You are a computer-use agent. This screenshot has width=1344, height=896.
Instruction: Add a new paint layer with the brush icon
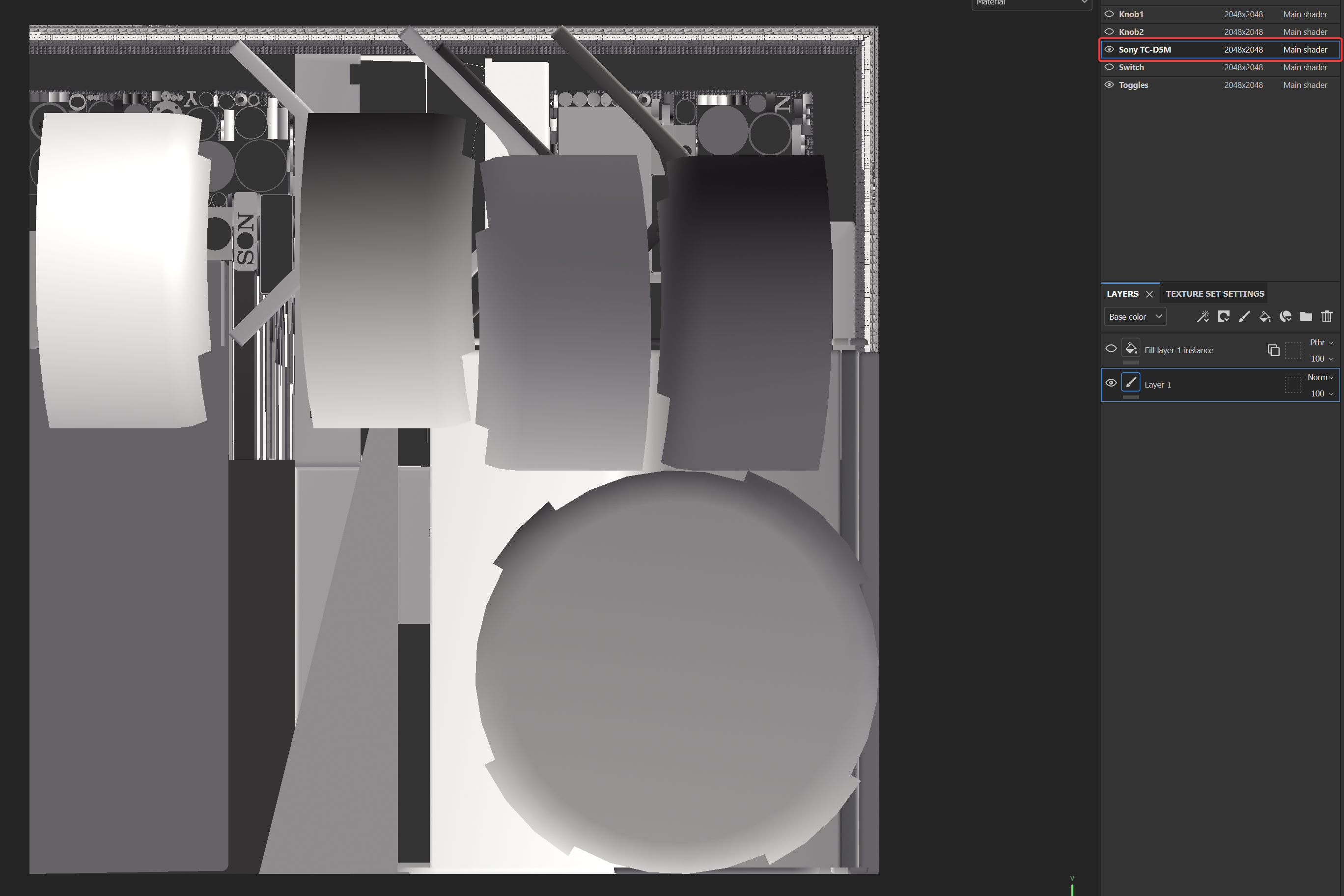point(1245,316)
